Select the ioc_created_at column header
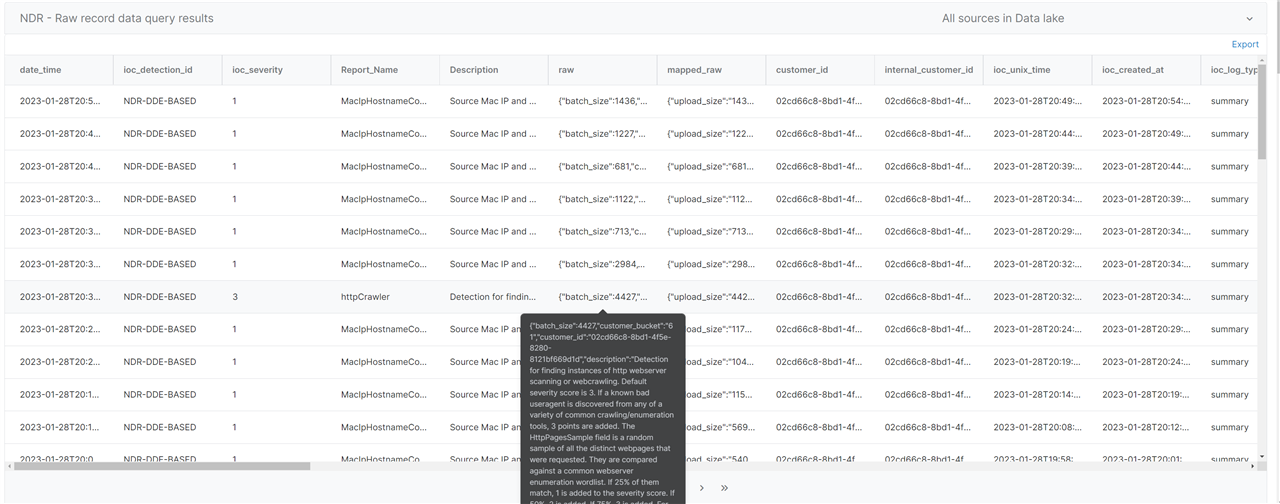 coord(1134,70)
